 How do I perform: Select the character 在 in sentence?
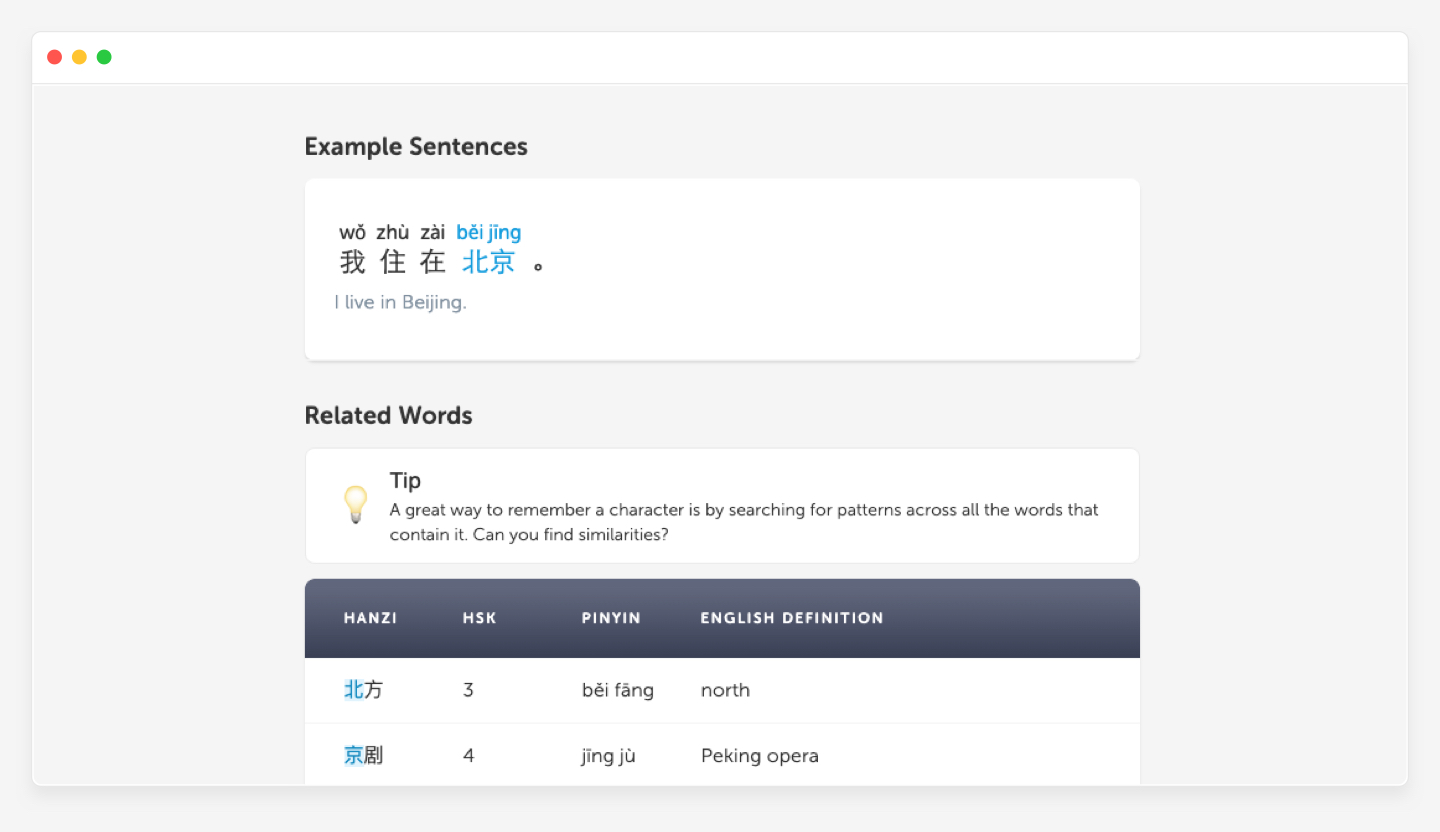(432, 262)
